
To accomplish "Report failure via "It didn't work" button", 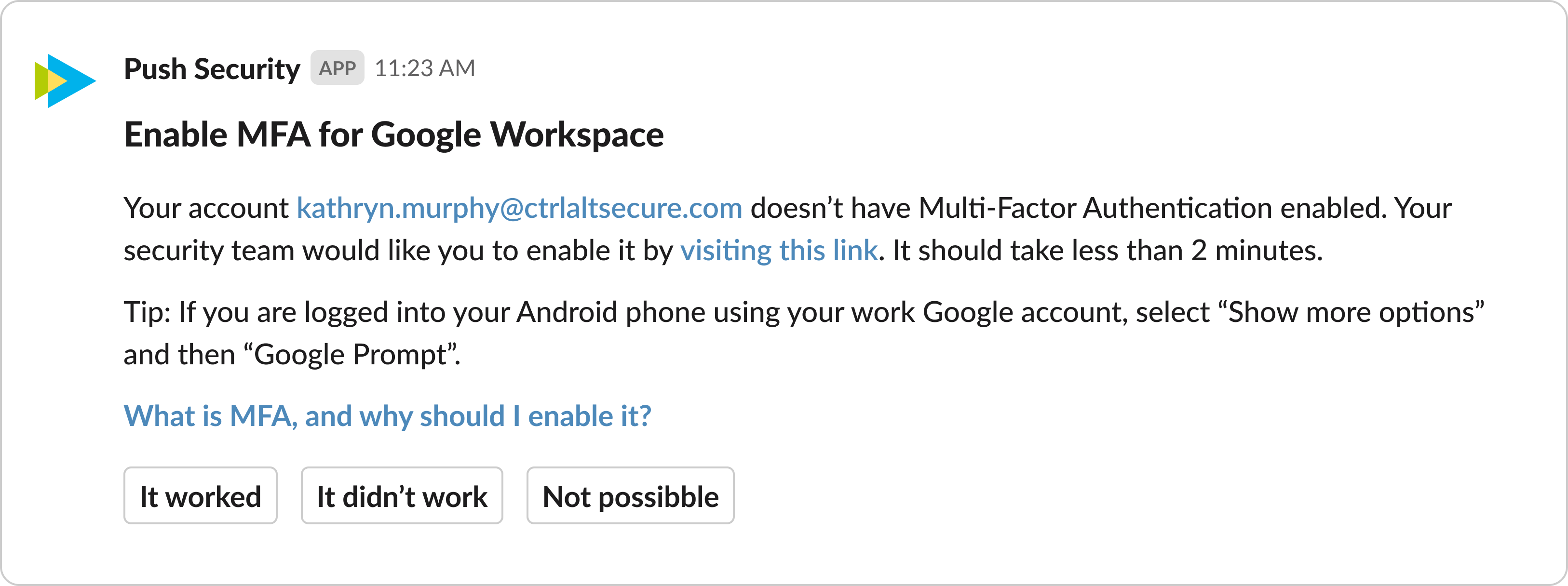I will tap(402, 495).
